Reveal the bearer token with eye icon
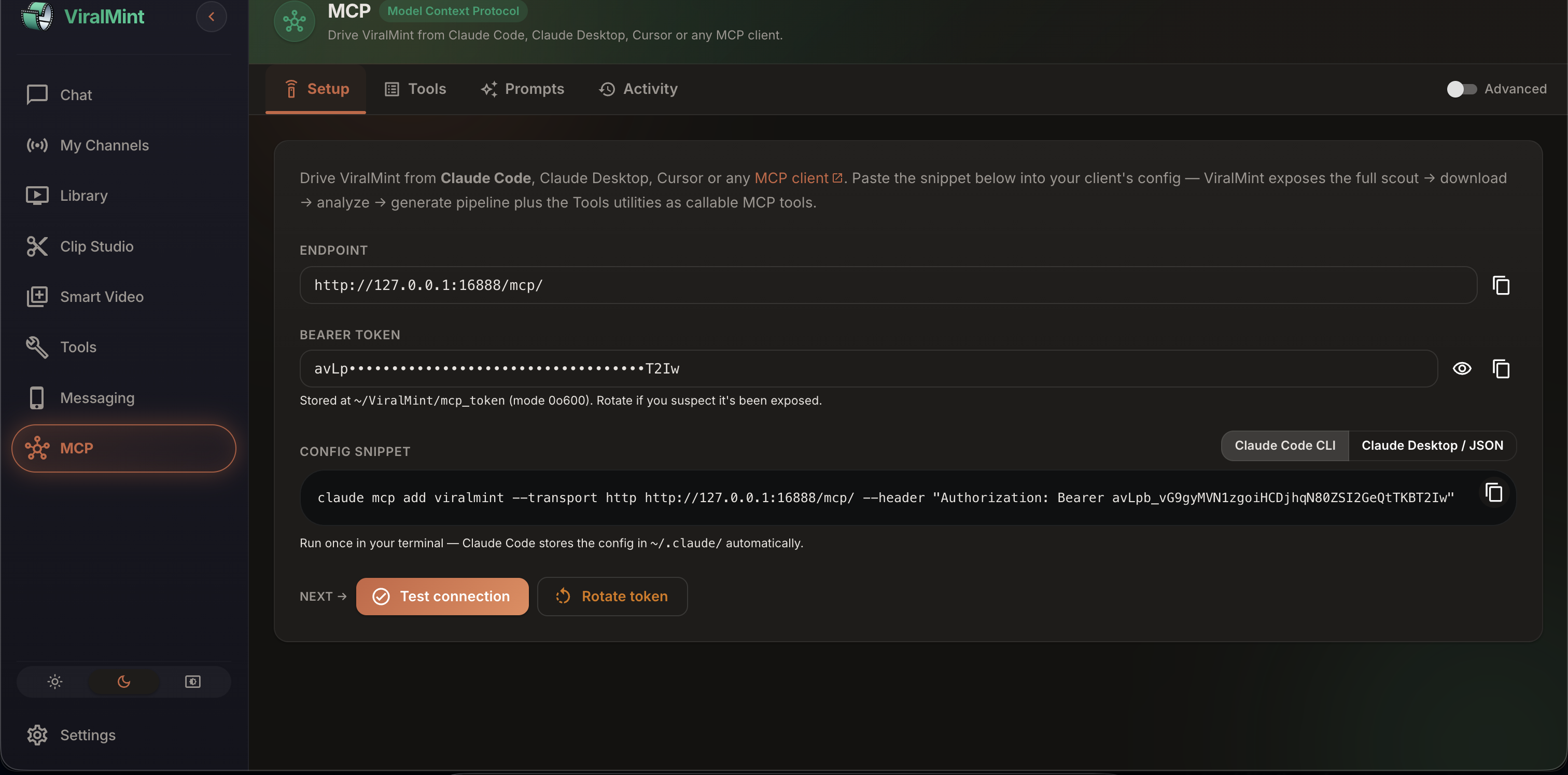 pos(1462,369)
